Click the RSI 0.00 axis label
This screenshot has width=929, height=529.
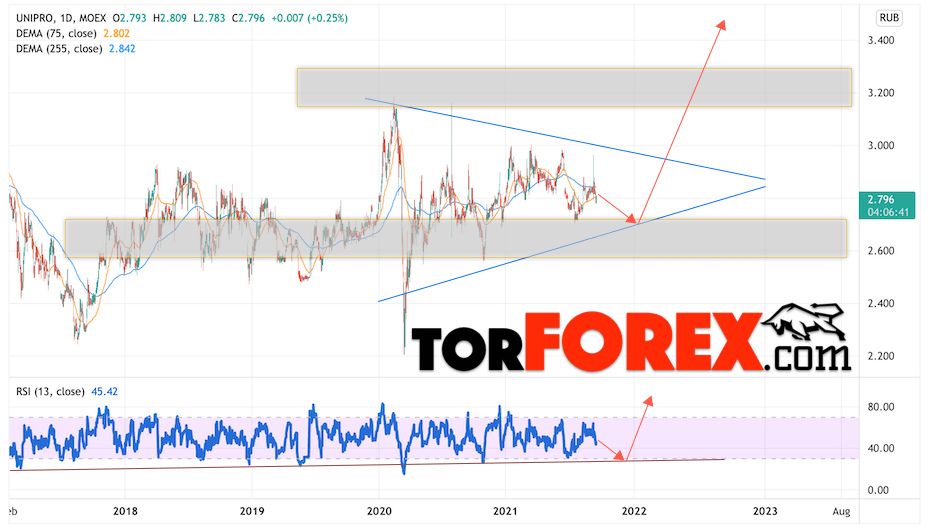coord(877,490)
